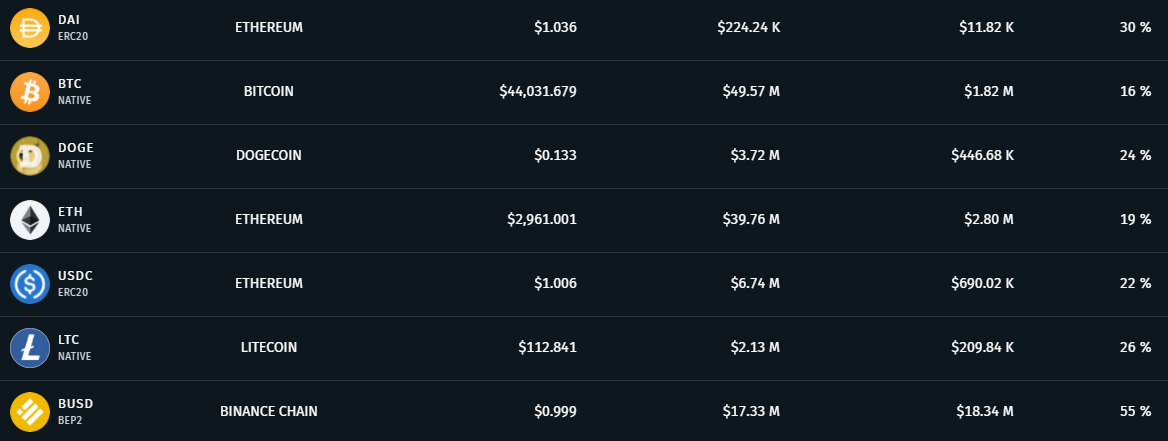Screen dimensions: 1168x441
Task: Click the Dogecoin icon
Action: [x=29, y=156]
